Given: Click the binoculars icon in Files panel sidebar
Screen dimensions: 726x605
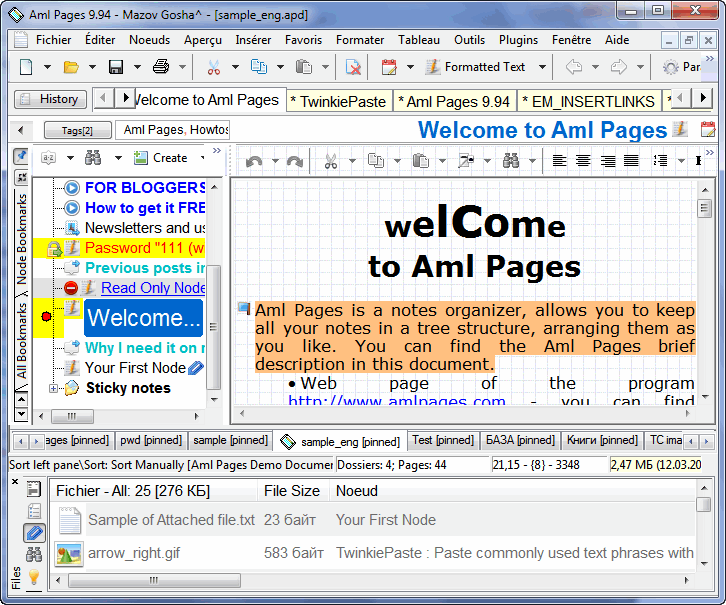Looking at the screenshot, I should (x=34, y=555).
